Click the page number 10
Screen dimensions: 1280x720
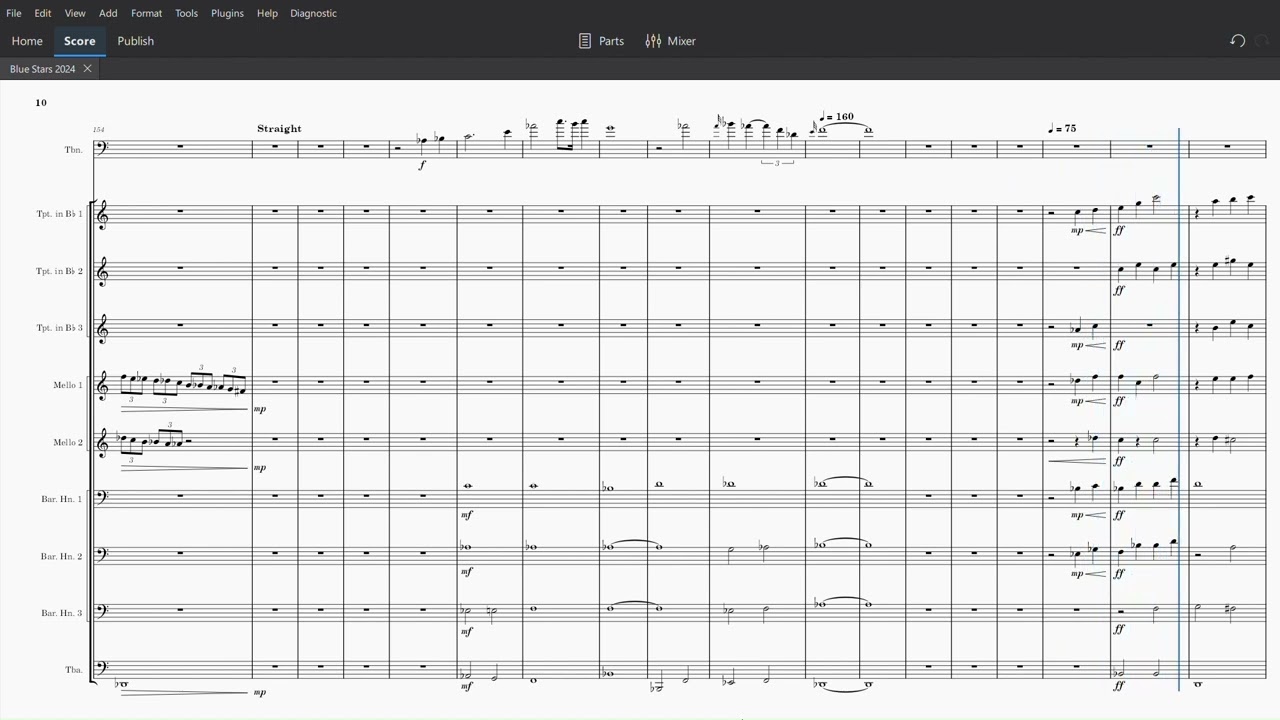[x=41, y=103]
